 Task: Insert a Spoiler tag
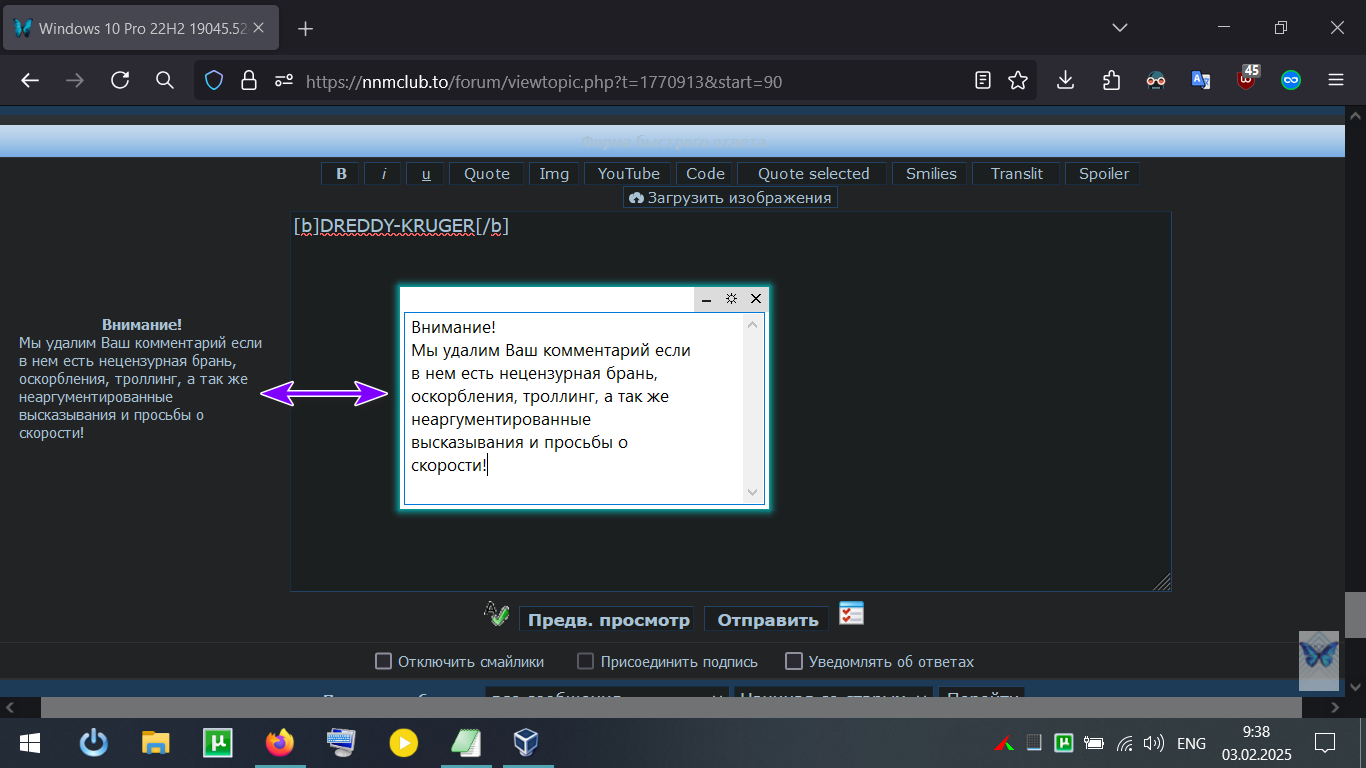pyautogui.click(x=1103, y=174)
